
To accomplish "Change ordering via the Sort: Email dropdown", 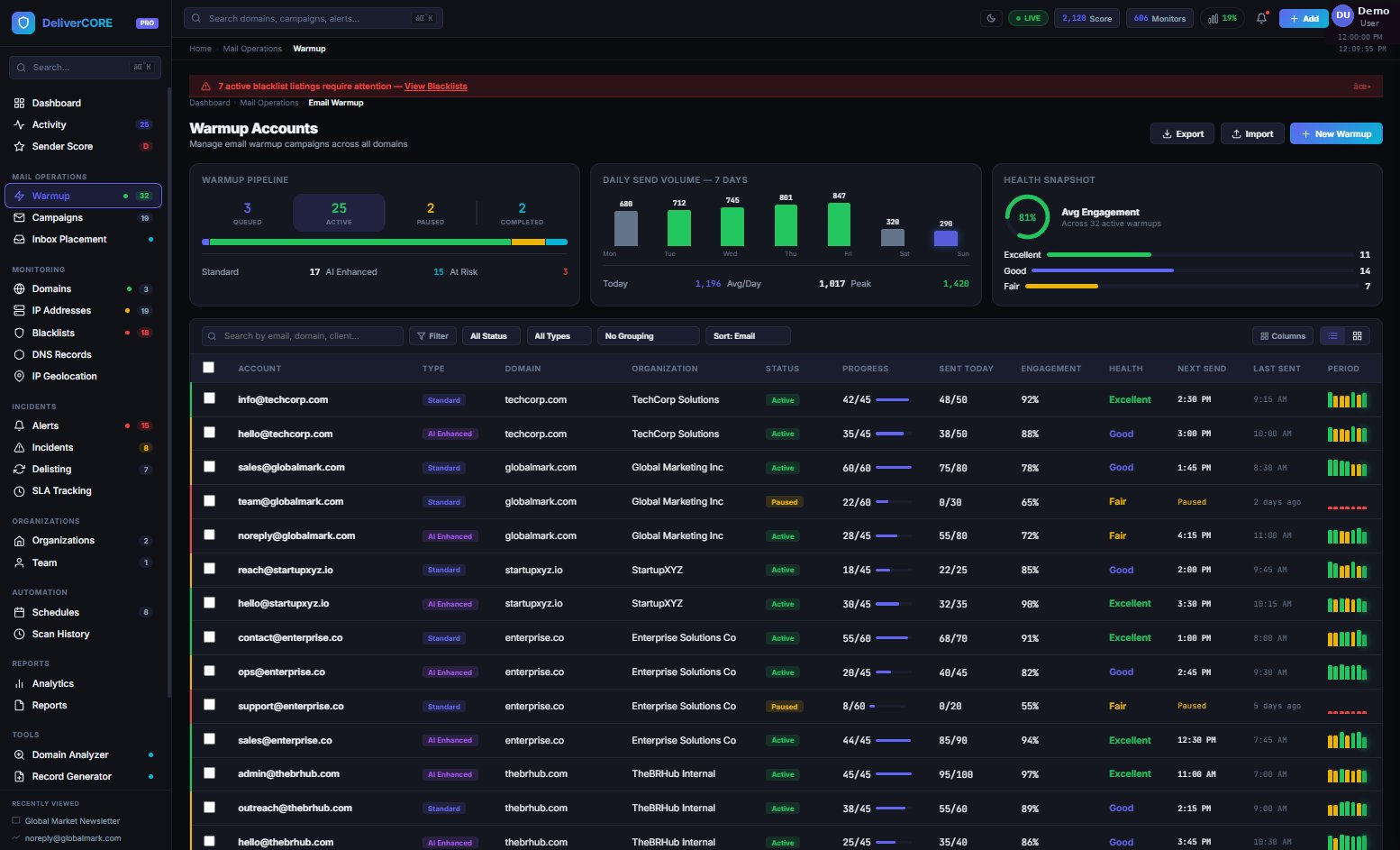I will click(747, 335).
